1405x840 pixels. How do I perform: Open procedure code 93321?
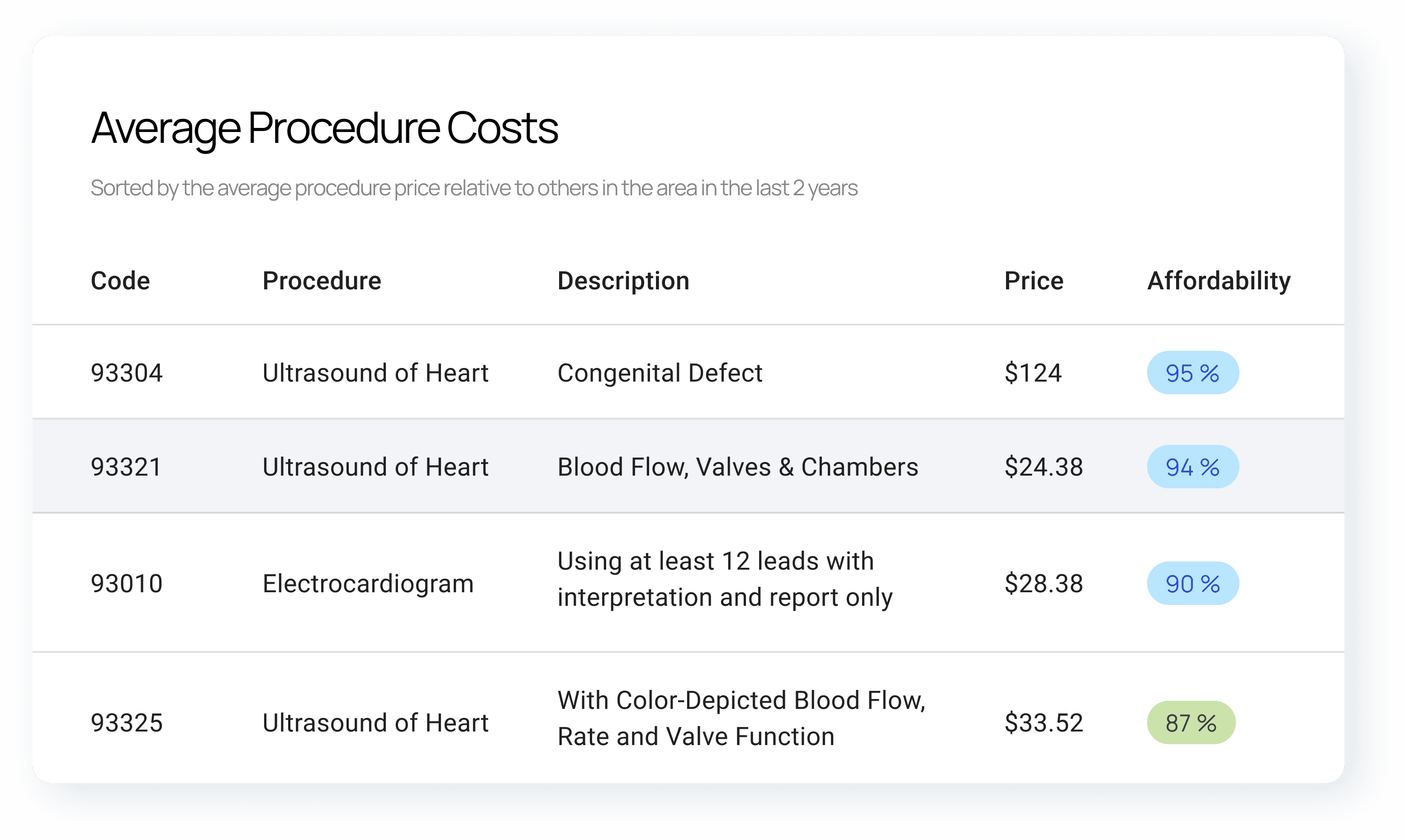tap(126, 467)
